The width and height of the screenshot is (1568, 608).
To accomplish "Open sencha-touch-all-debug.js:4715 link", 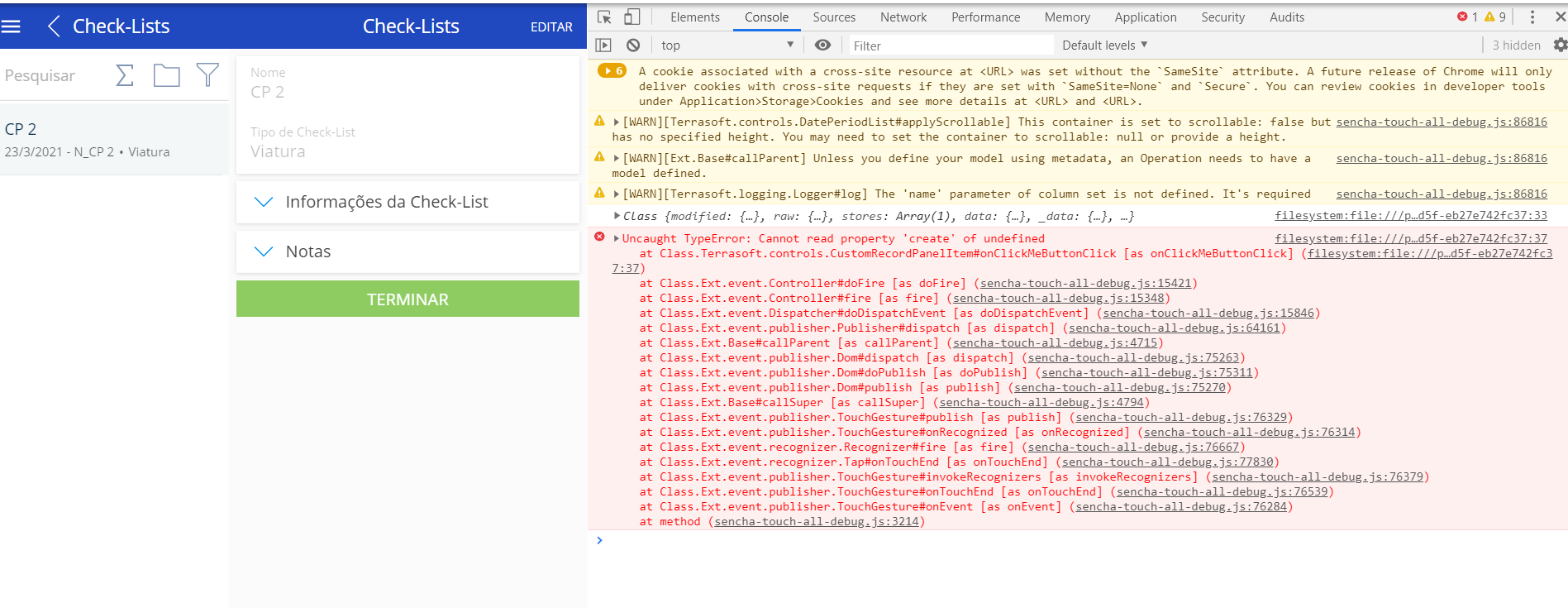I will pyautogui.click(x=1055, y=342).
